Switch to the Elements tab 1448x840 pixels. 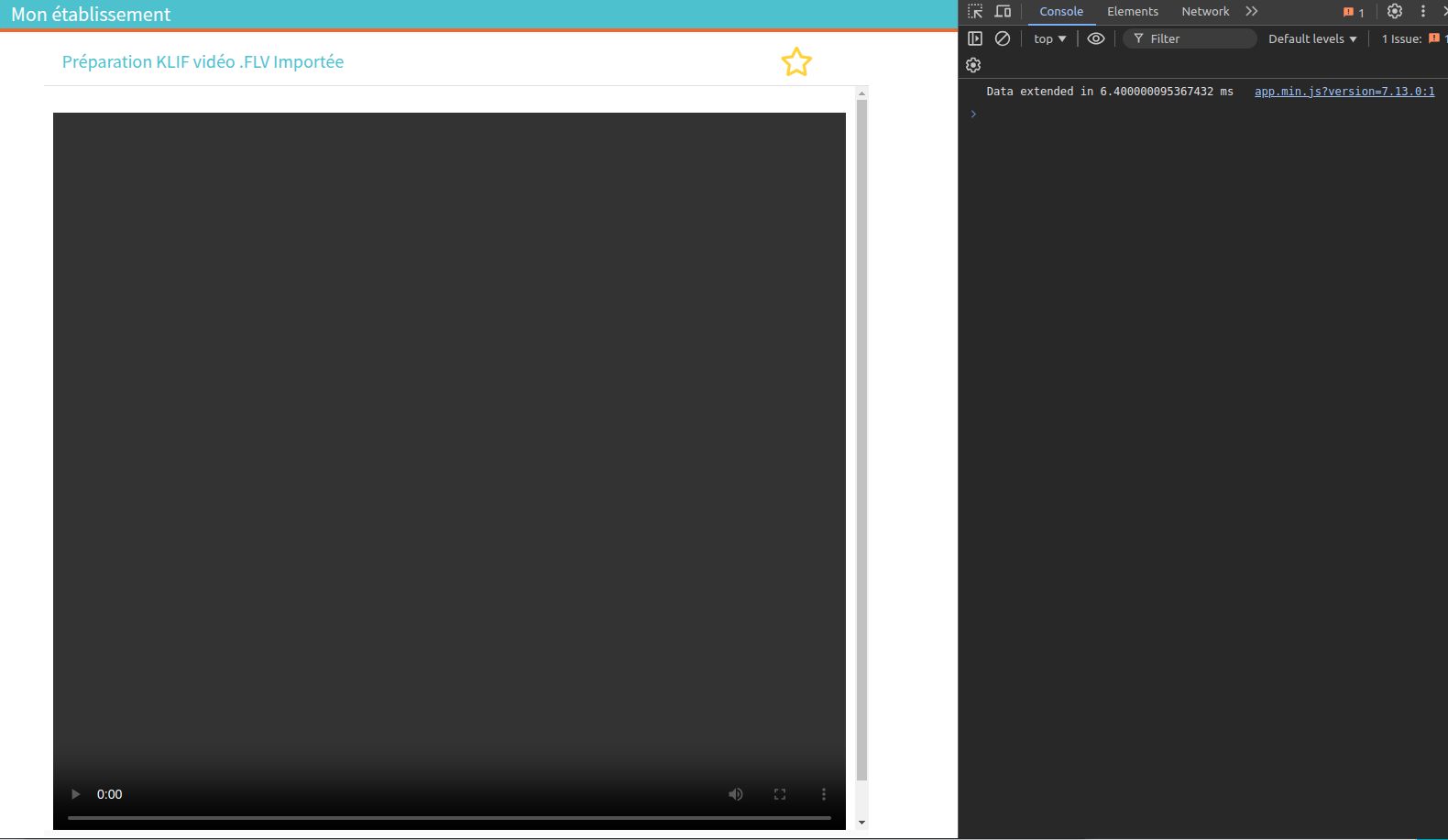pyautogui.click(x=1132, y=12)
